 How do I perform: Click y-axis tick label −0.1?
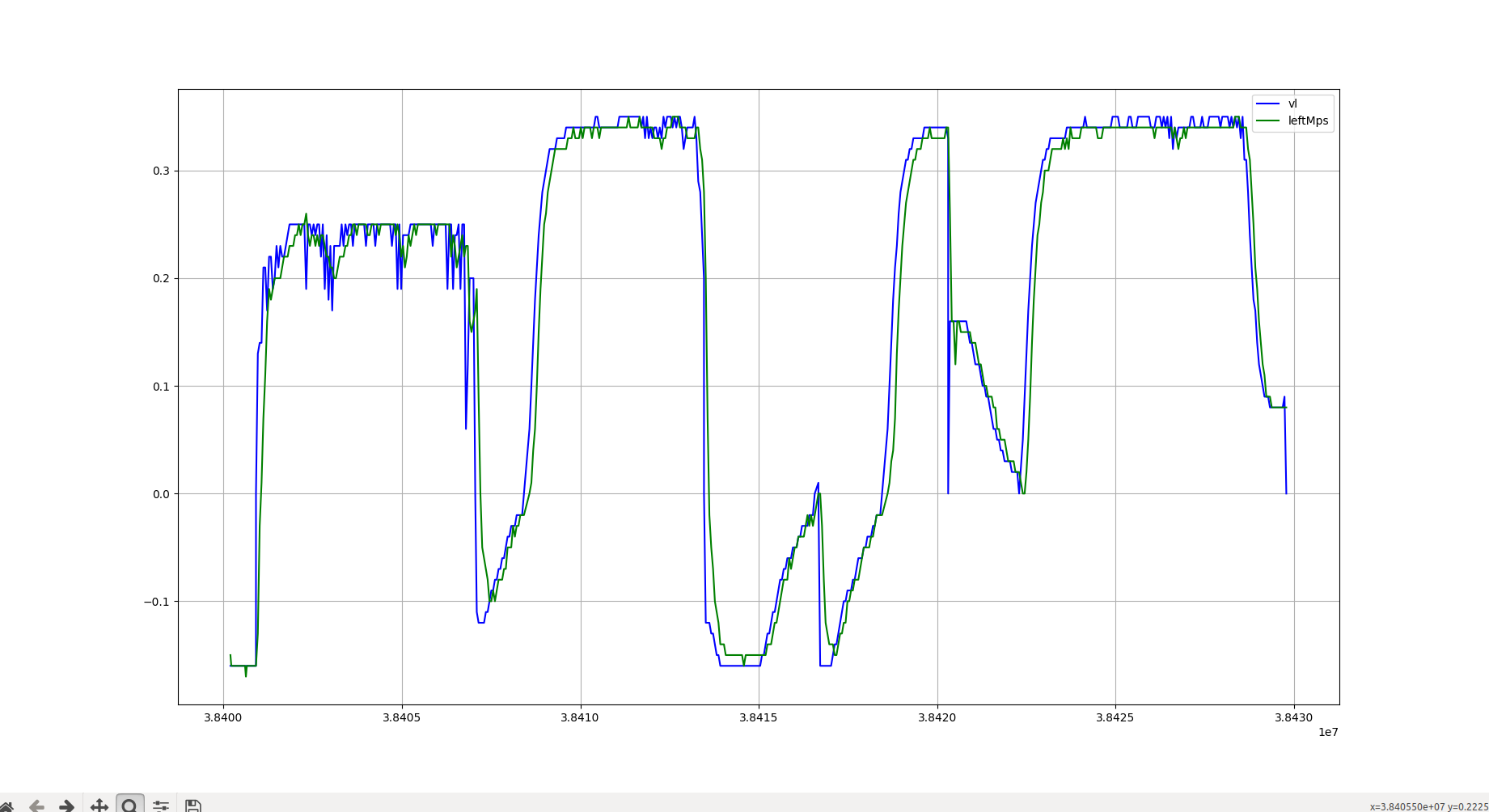pyautogui.click(x=157, y=601)
